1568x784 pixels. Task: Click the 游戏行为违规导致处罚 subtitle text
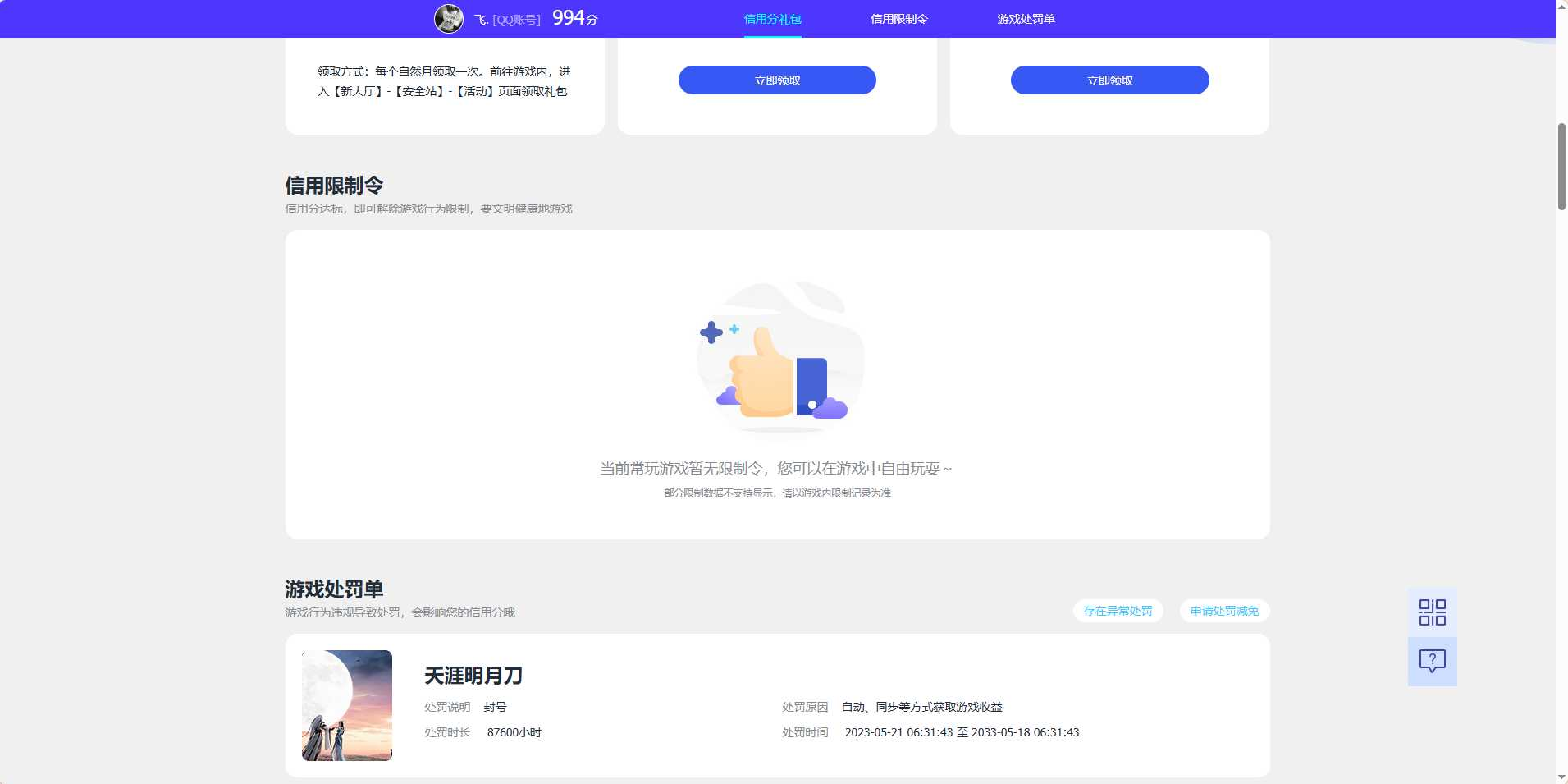tap(400, 612)
